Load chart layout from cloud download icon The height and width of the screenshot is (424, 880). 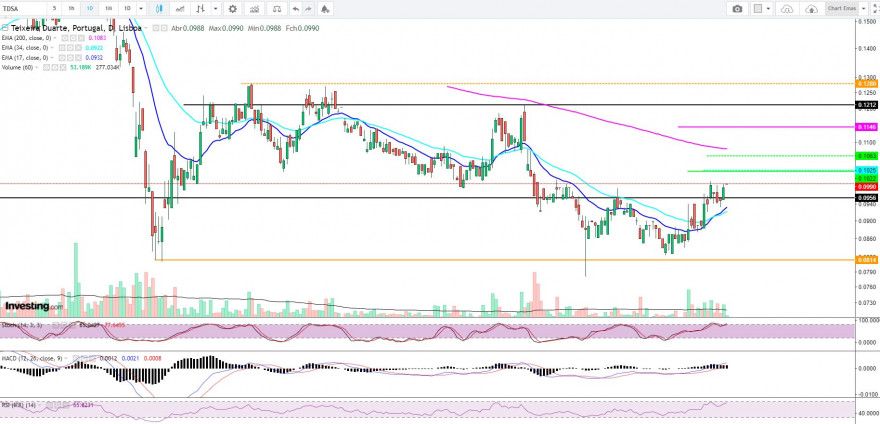(787, 9)
